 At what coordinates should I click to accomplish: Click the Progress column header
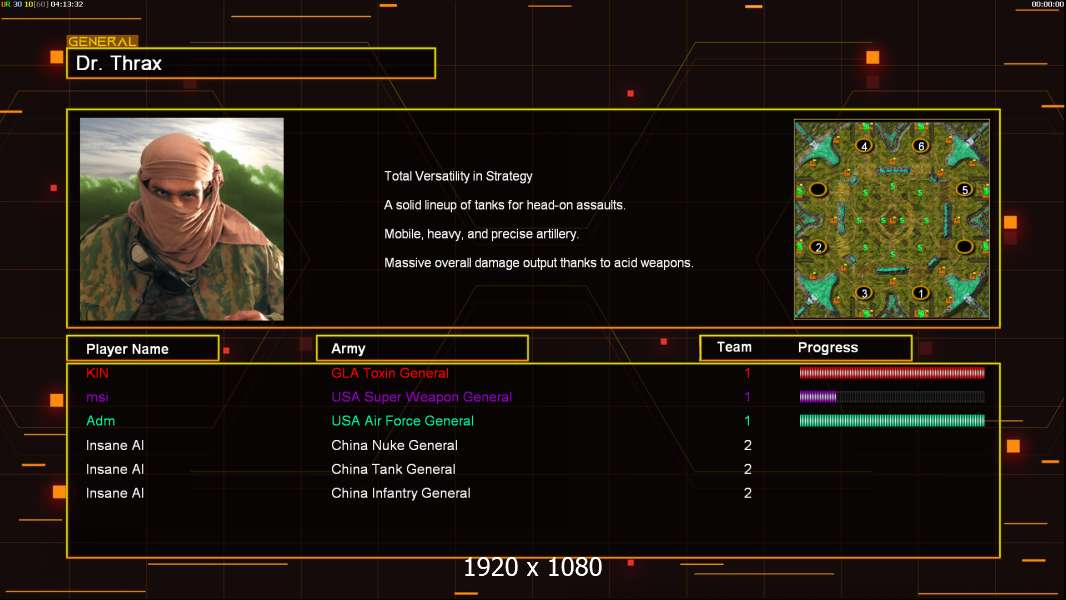[828, 347]
